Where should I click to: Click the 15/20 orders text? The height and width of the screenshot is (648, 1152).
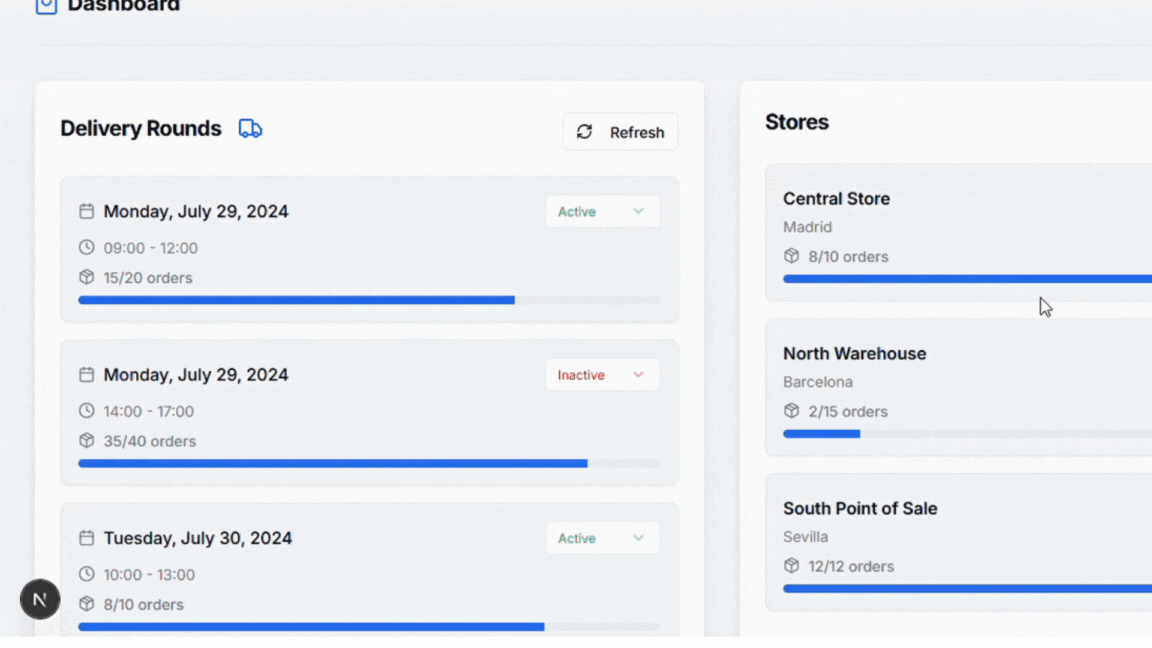coord(148,278)
